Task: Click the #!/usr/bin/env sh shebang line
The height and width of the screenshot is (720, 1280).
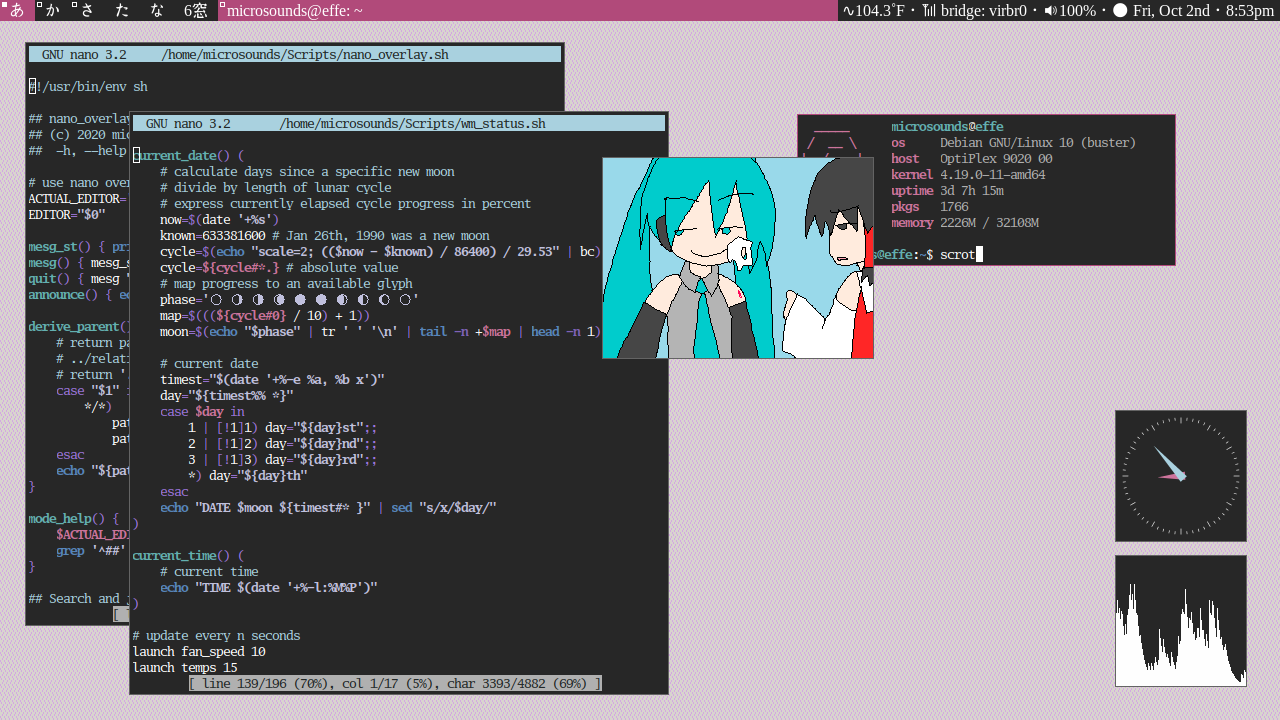Action: click(88, 86)
